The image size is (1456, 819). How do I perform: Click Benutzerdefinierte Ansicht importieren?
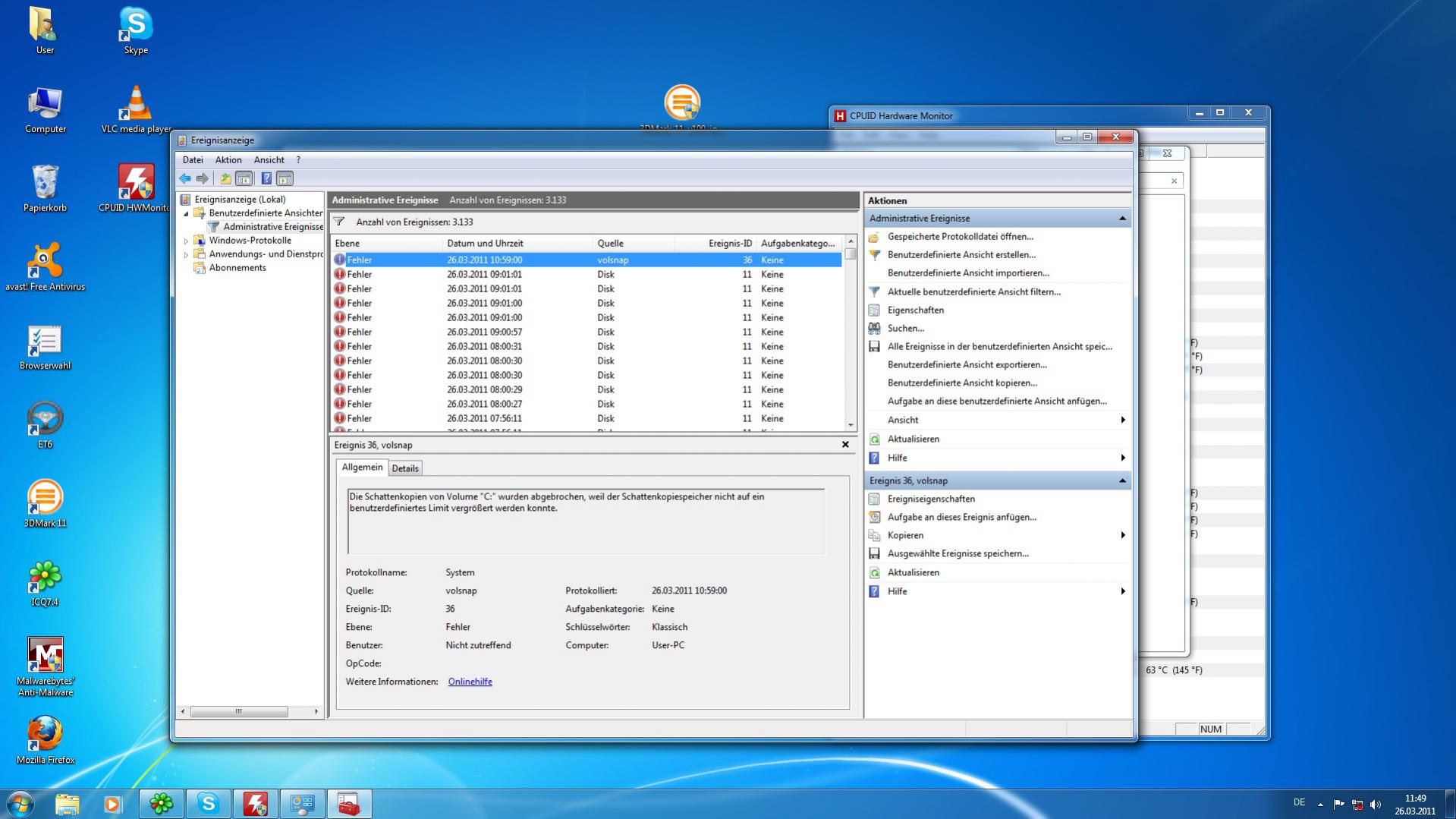click(968, 273)
